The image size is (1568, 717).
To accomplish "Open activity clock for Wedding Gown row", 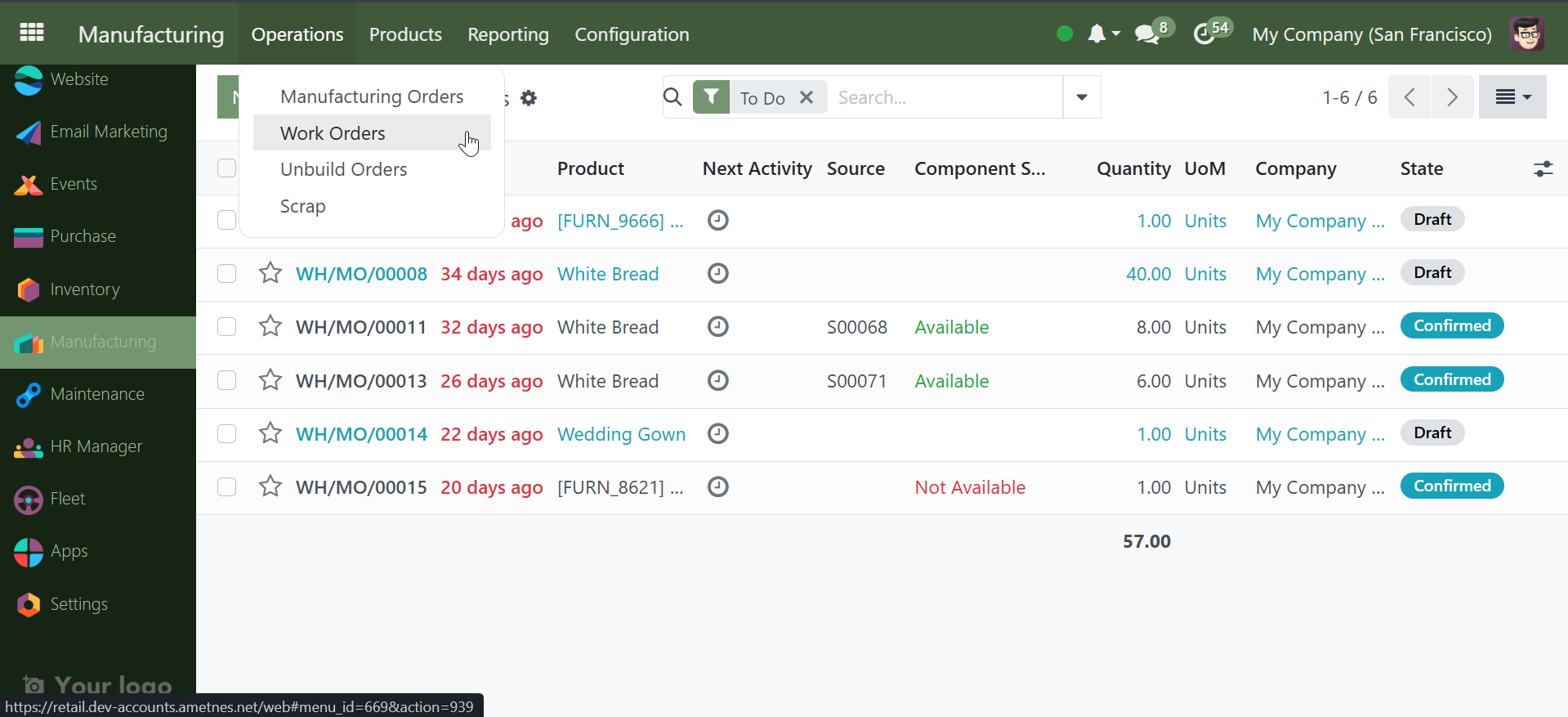I will point(717,433).
